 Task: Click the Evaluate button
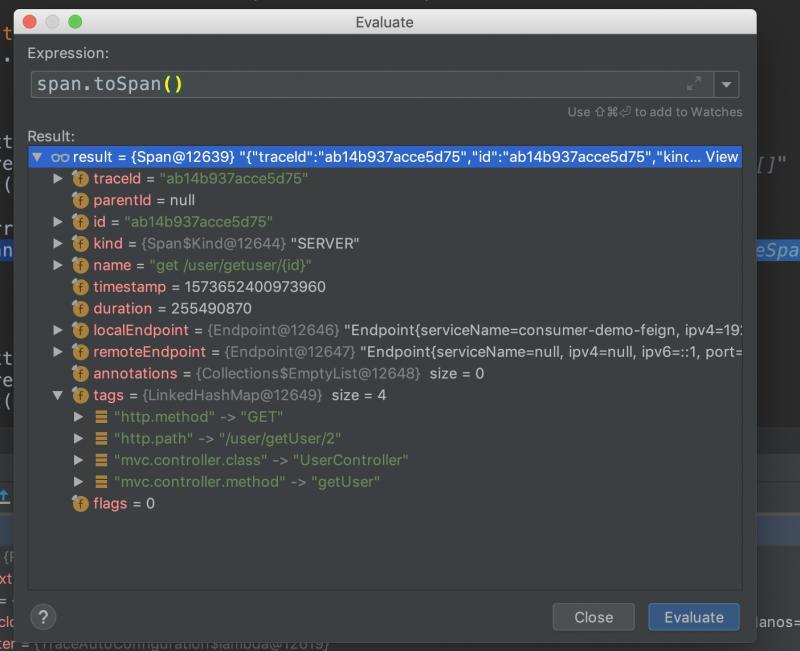[693, 617]
